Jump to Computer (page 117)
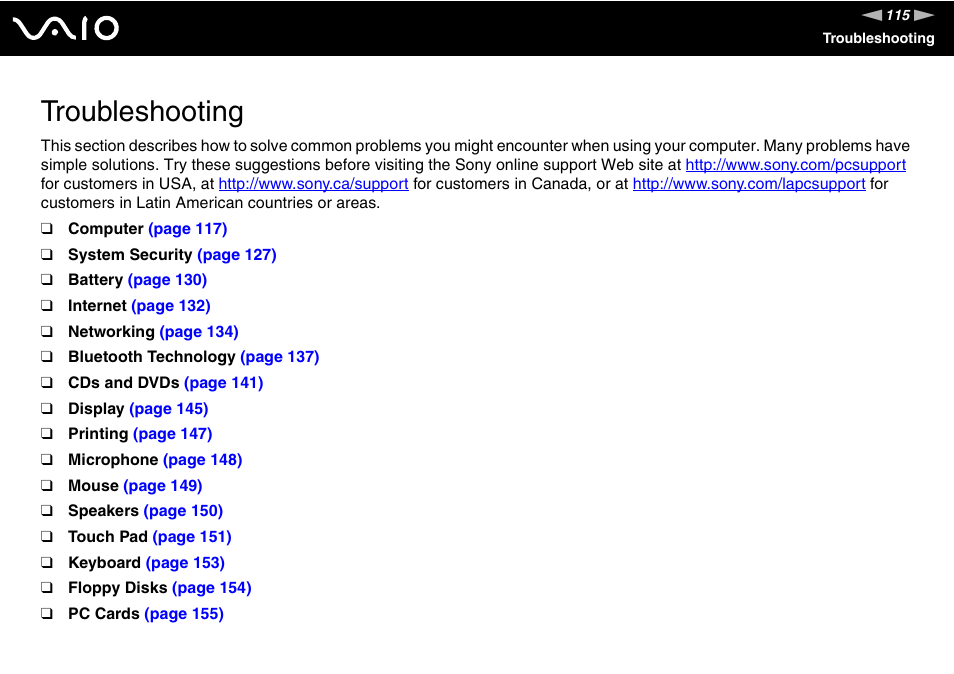The image size is (954, 674). [x=187, y=229]
